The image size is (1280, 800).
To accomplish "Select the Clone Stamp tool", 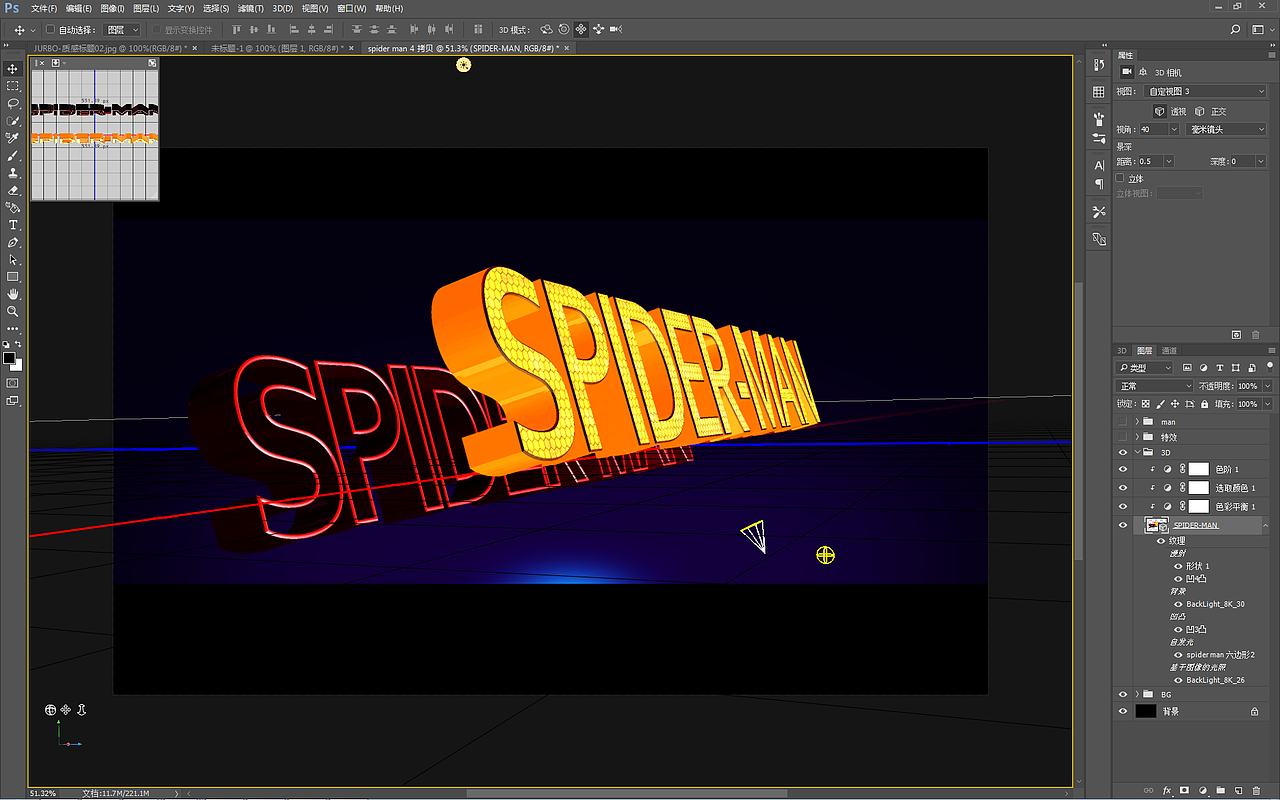I will click(x=13, y=173).
